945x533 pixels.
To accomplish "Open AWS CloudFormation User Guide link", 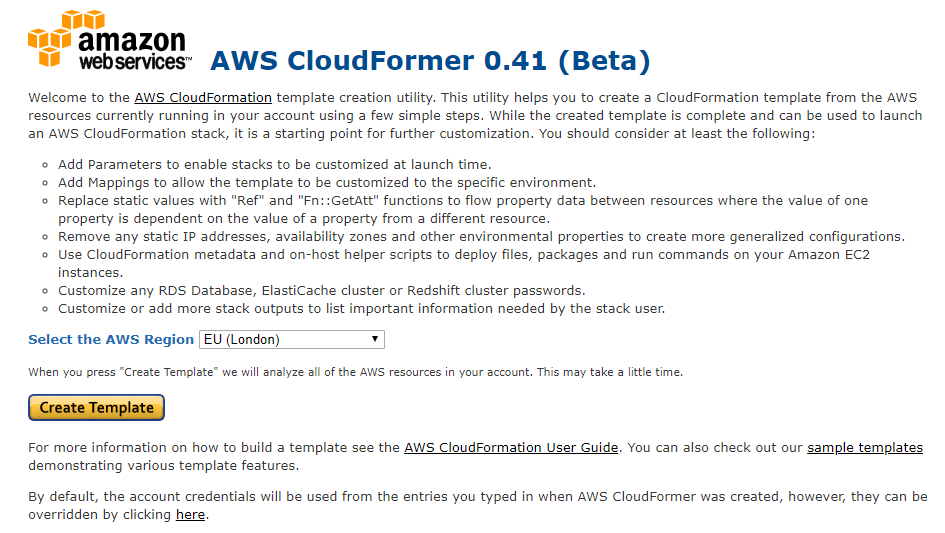I will click(x=511, y=447).
